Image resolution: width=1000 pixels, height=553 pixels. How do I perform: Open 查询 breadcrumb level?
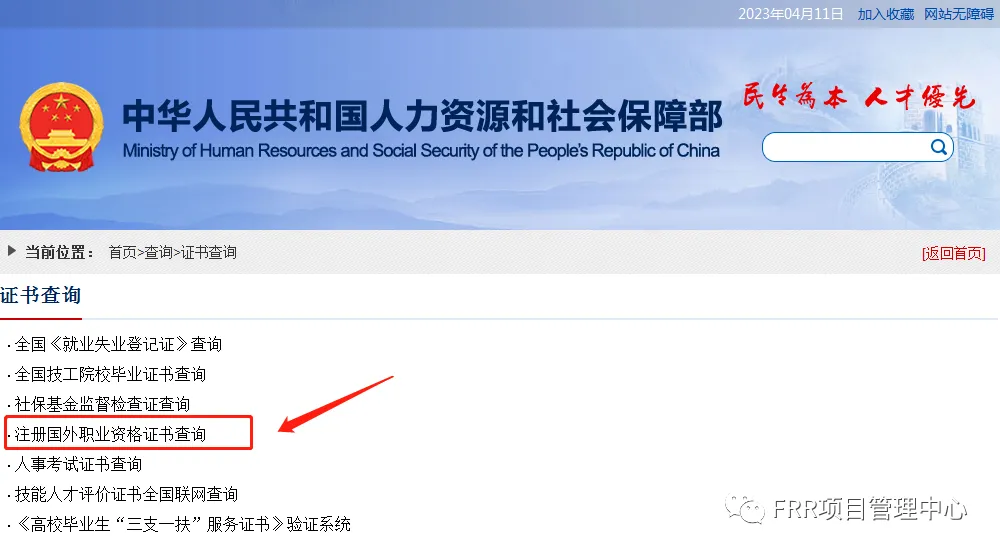[158, 253]
